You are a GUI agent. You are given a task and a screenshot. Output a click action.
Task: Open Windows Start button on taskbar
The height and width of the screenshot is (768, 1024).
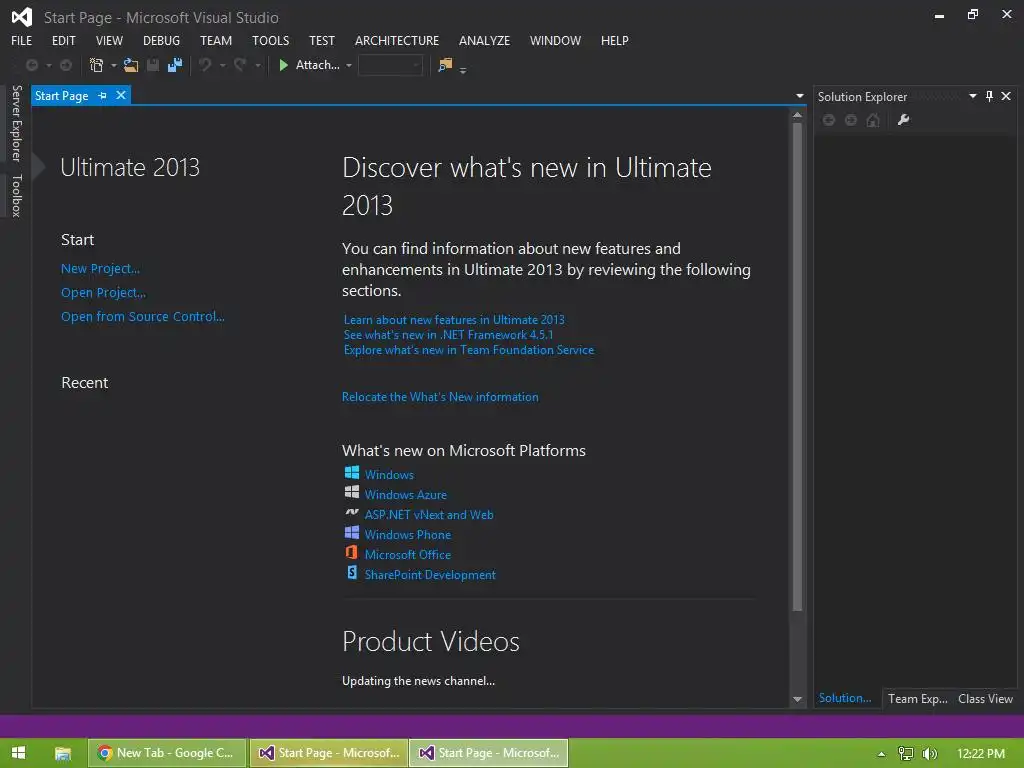coord(18,753)
